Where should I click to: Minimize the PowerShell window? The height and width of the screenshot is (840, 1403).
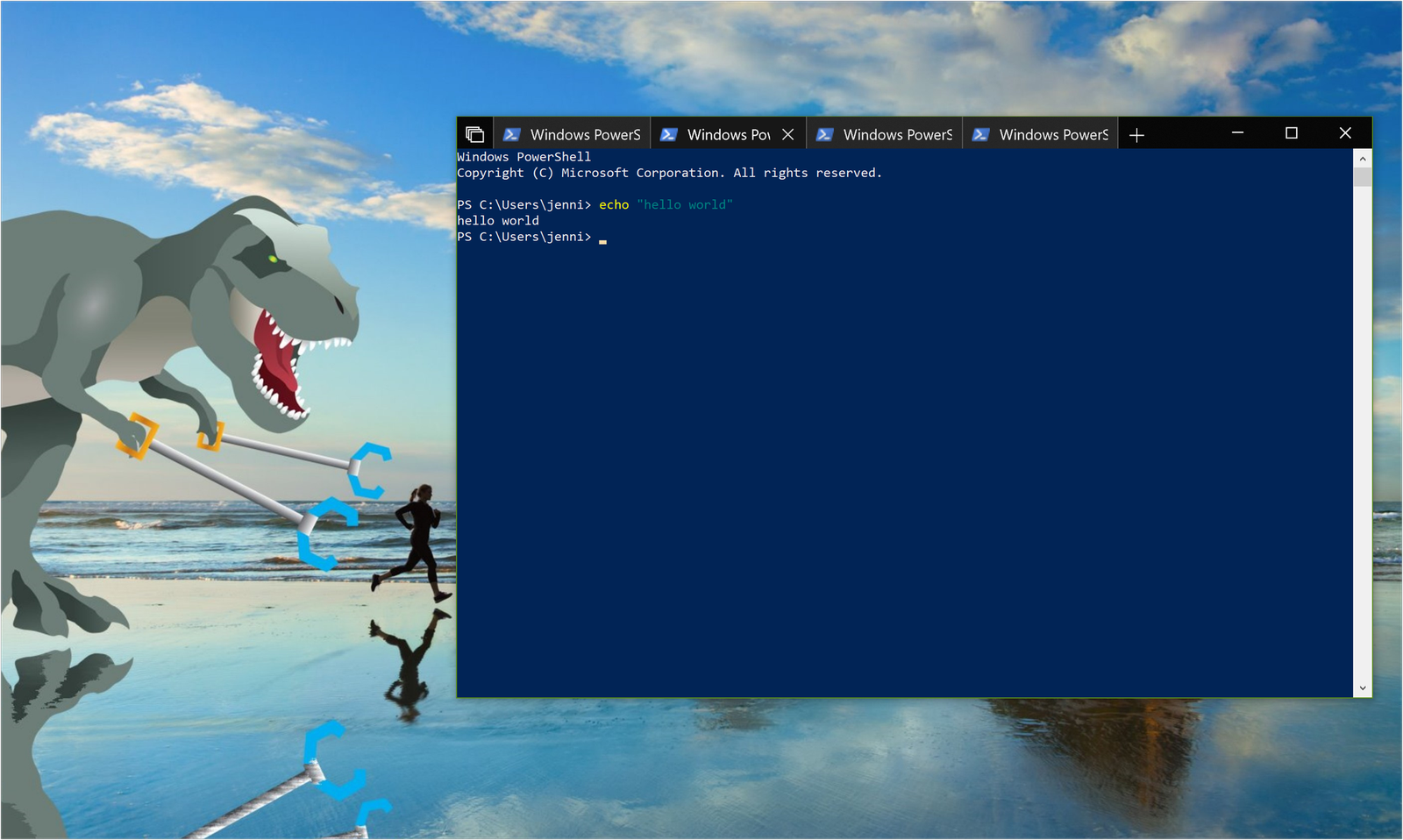click(1237, 133)
